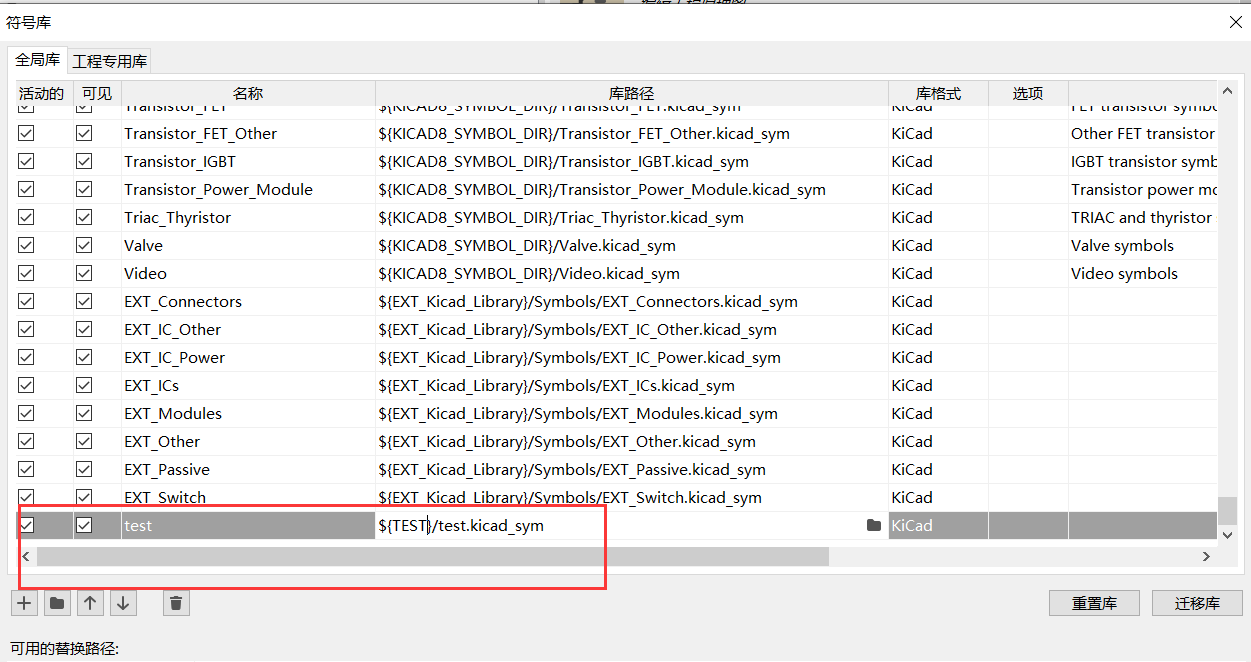
Task: Select the EXT_Modules library name cell
Action: pyautogui.click(x=247, y=413)
